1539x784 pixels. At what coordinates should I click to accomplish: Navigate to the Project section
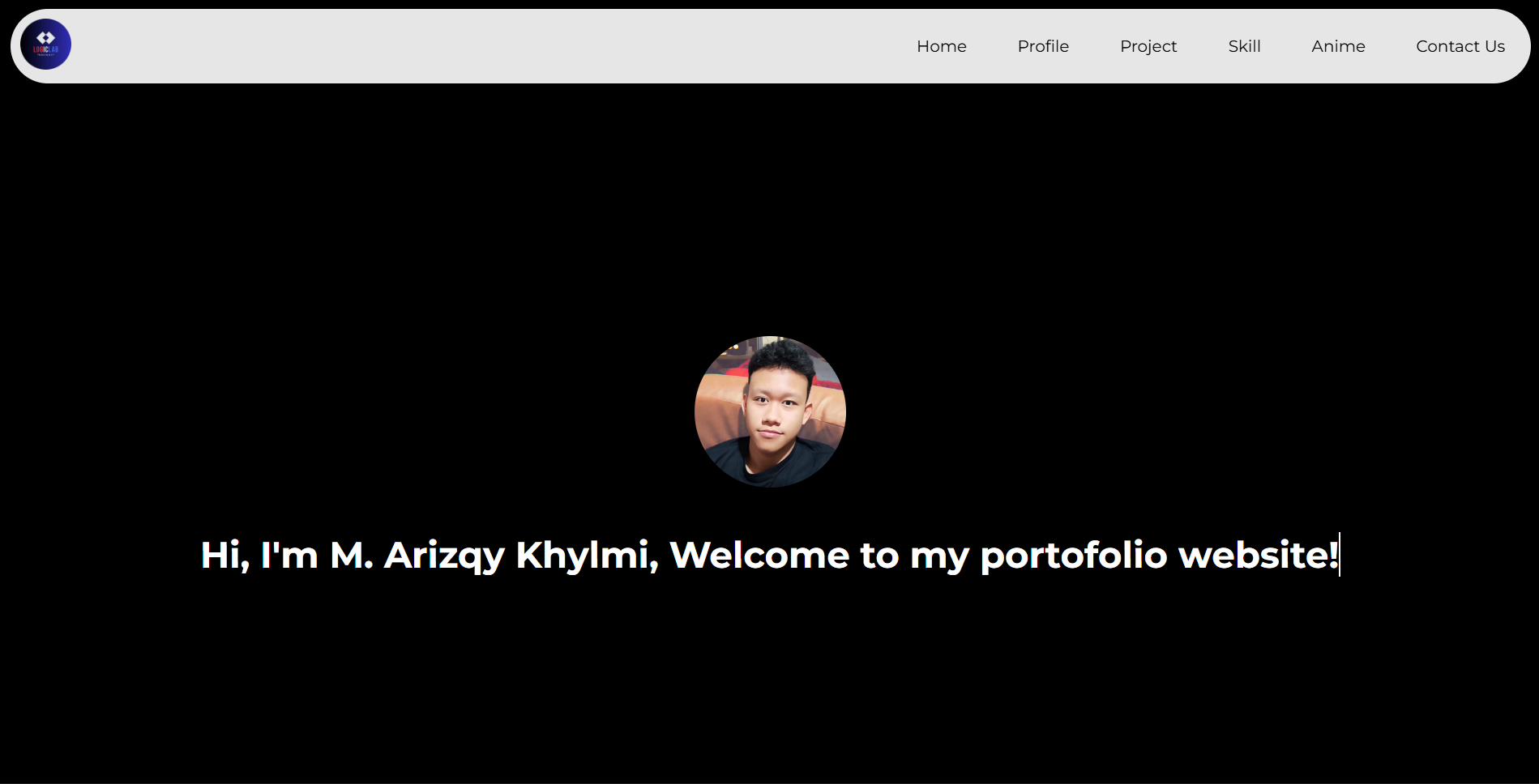[1148, 46]
